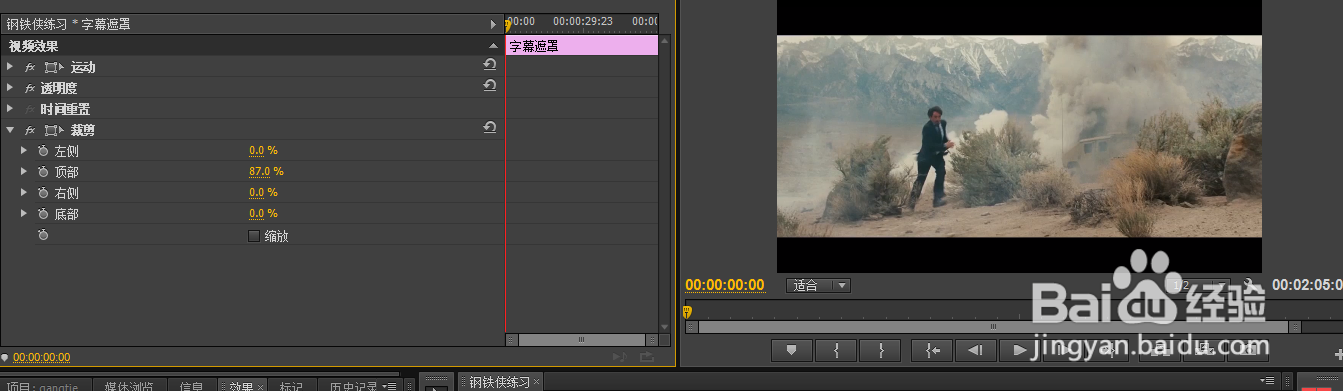1343x391 pixels.
Task: Expand the 时间重置 effect group
Action: (10, 109)
